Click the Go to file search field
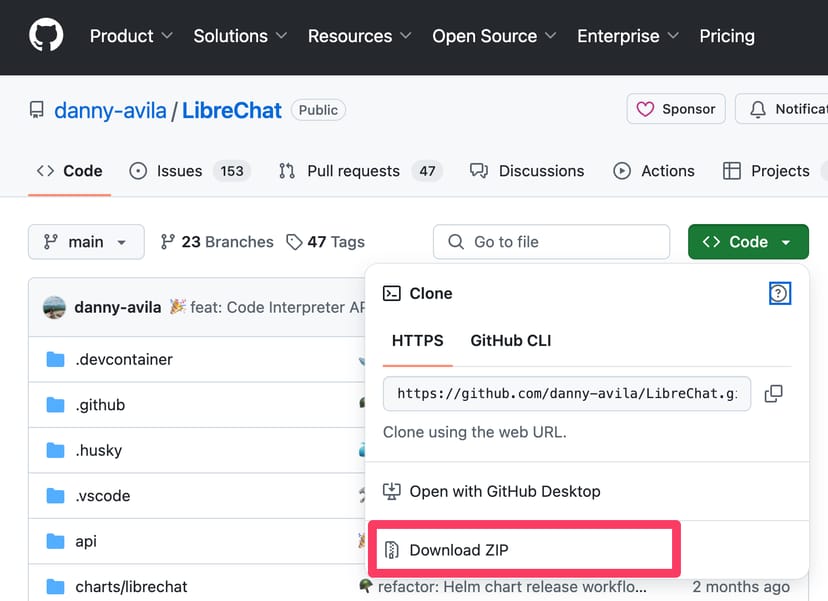Screen dimensions: 828x601 coord(551,242)
